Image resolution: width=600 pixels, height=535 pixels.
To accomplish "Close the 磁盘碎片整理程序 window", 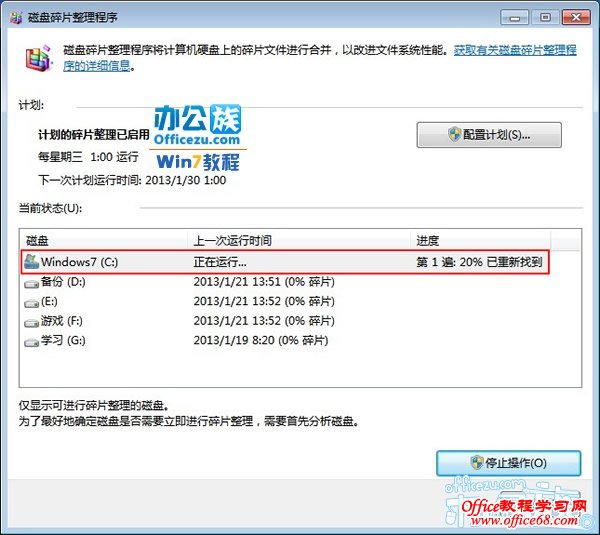I will point(576,18).
